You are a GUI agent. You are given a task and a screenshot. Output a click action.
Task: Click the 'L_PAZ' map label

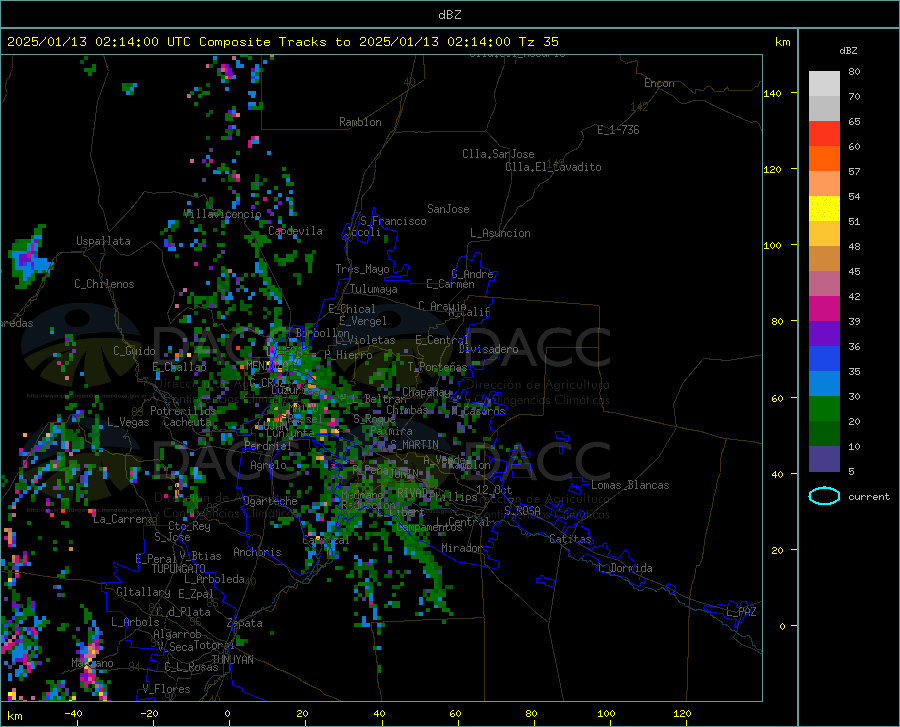(x=741, y=612)
